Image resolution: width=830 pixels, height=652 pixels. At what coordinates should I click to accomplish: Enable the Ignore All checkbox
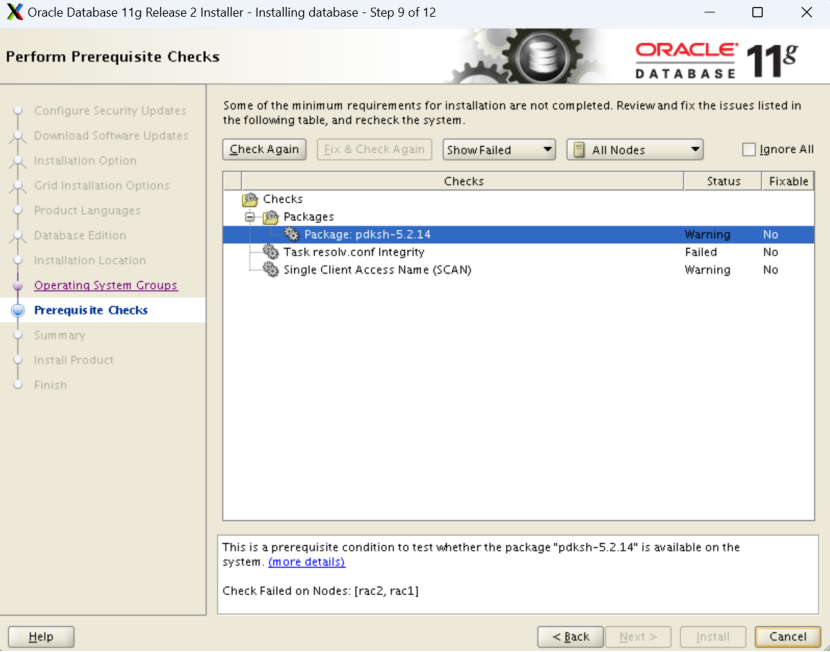click(x=749, y=149)
